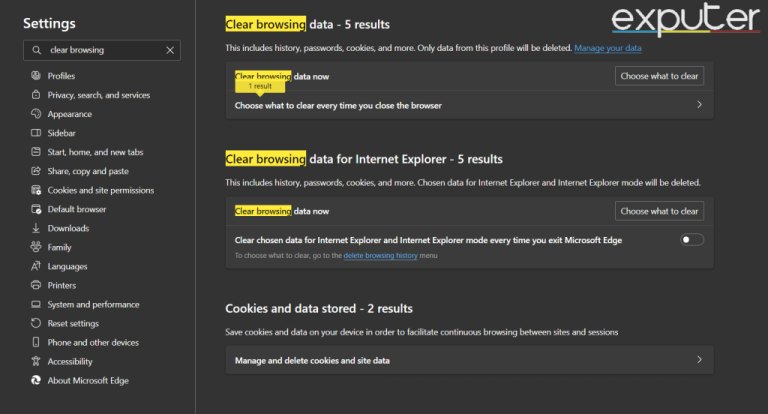768x414 pixels.
Task: Click top 'Choose what to clear' button
Action: (659, 76)
